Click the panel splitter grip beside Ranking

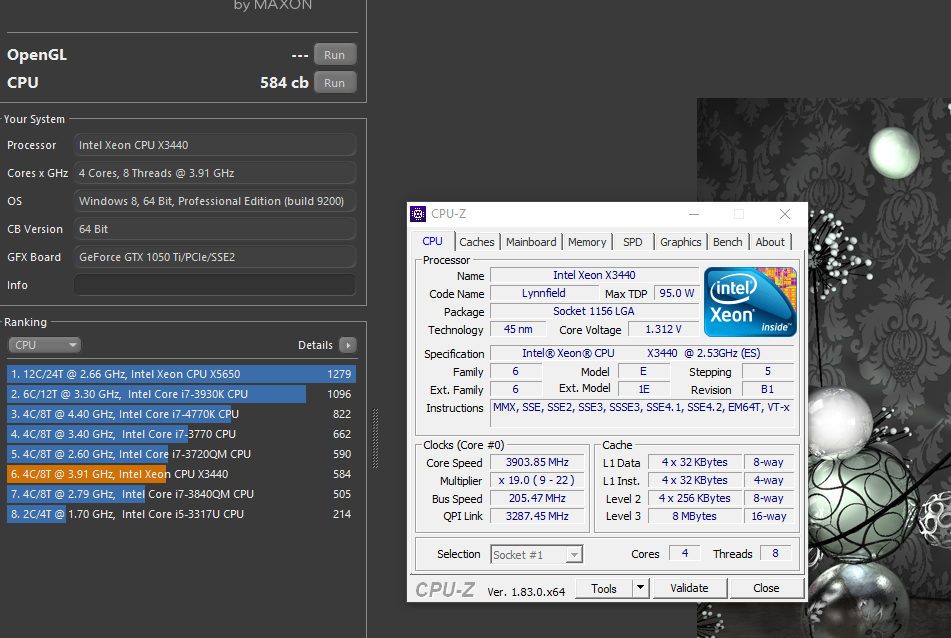tap(375, 438)
